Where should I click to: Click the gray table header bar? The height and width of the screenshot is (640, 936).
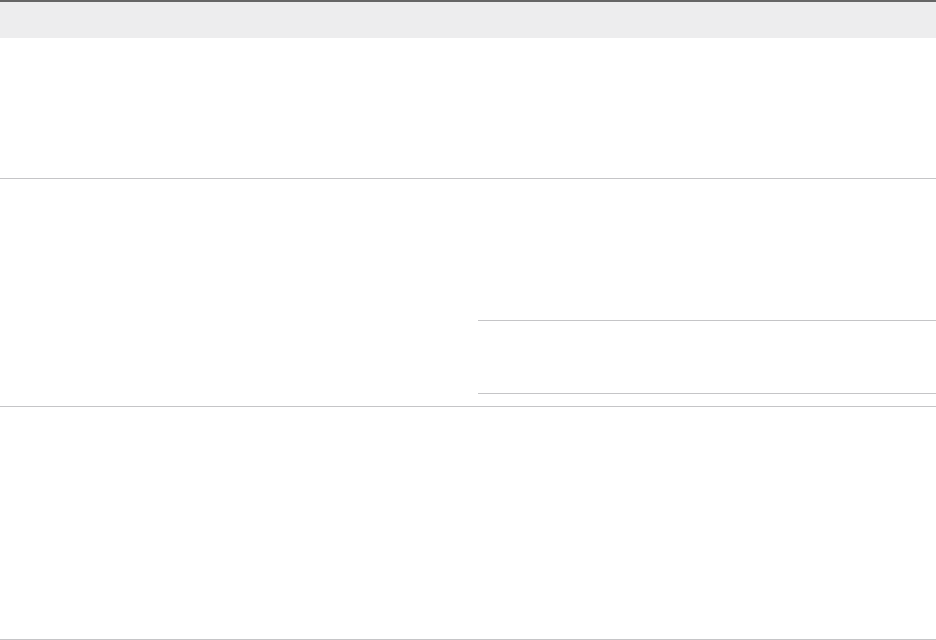tap(468, 20)
